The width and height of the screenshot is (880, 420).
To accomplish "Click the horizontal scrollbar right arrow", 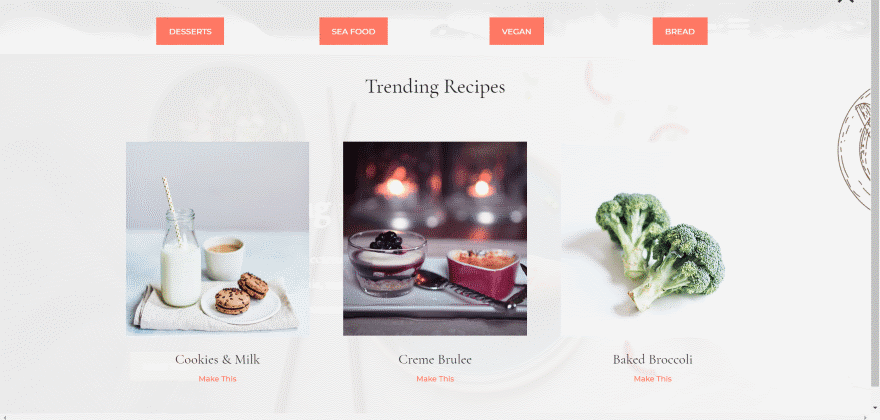I will click(x=865, y=417).
